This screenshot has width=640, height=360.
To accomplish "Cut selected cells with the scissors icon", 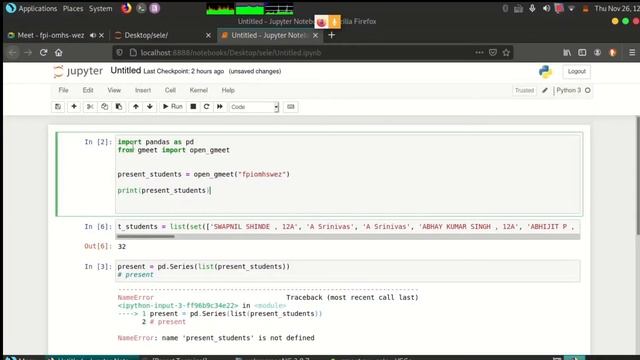I will [90, 107].
